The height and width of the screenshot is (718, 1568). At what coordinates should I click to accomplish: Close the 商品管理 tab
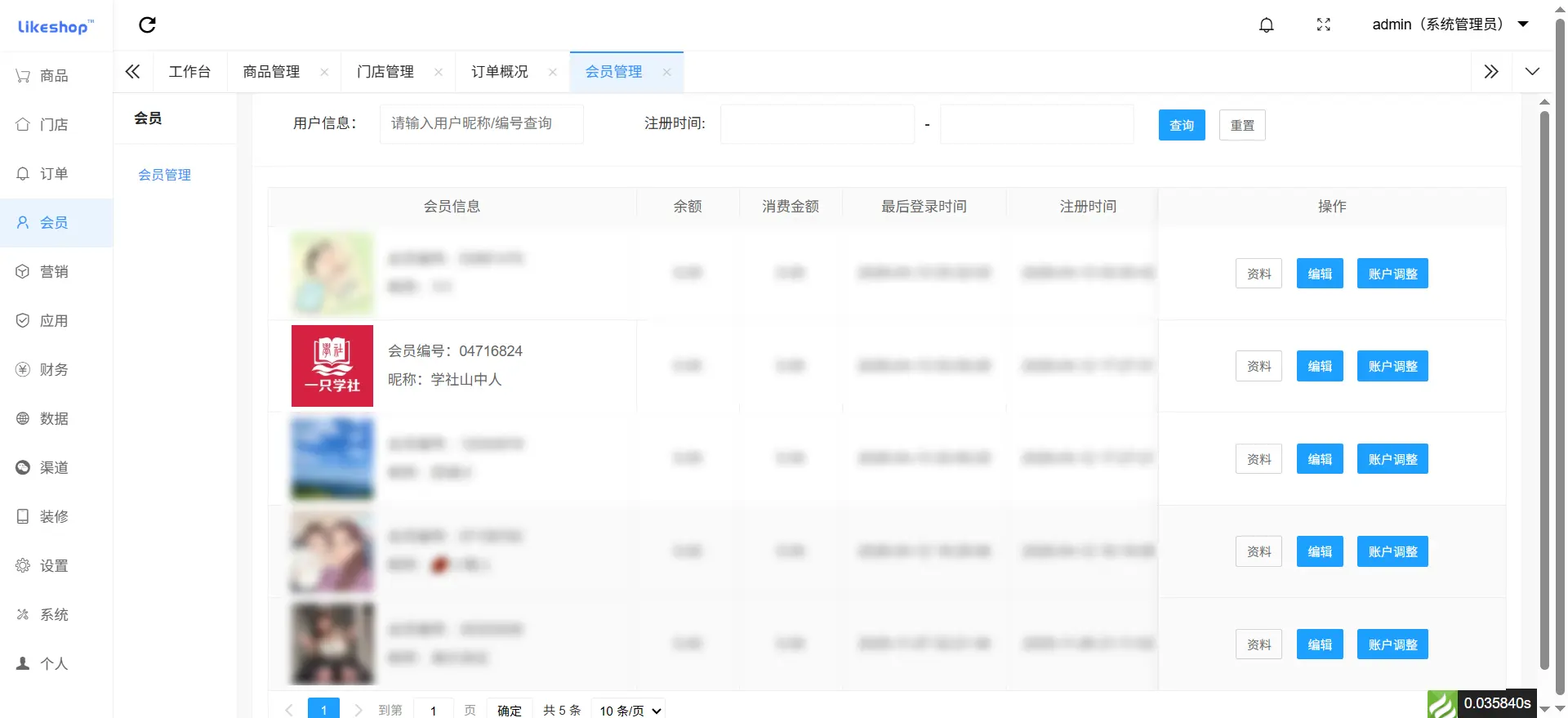coord(324,72)
